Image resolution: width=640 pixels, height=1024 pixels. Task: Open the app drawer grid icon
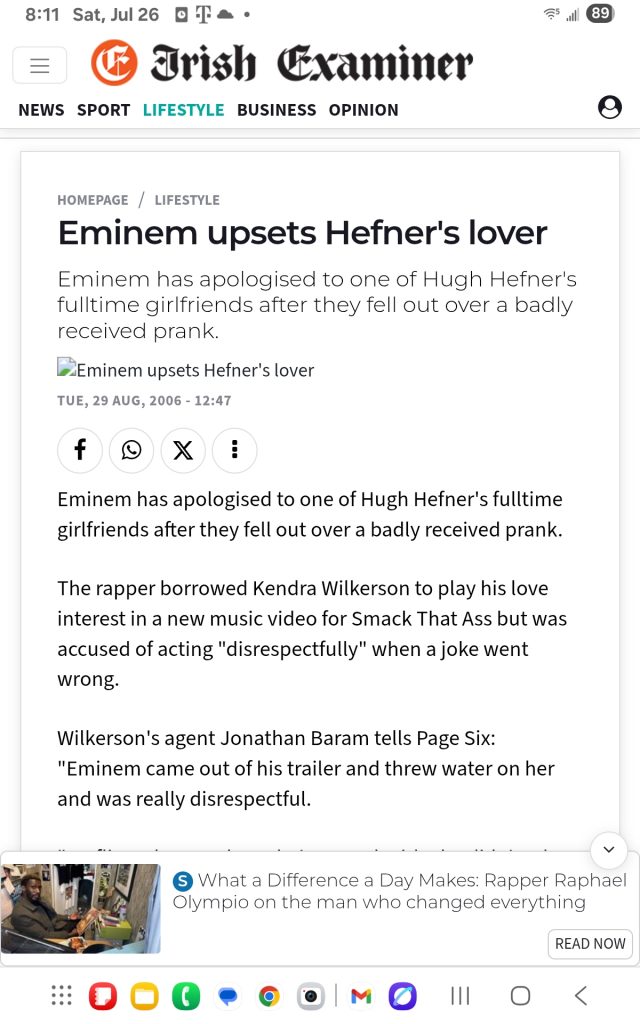61,996
